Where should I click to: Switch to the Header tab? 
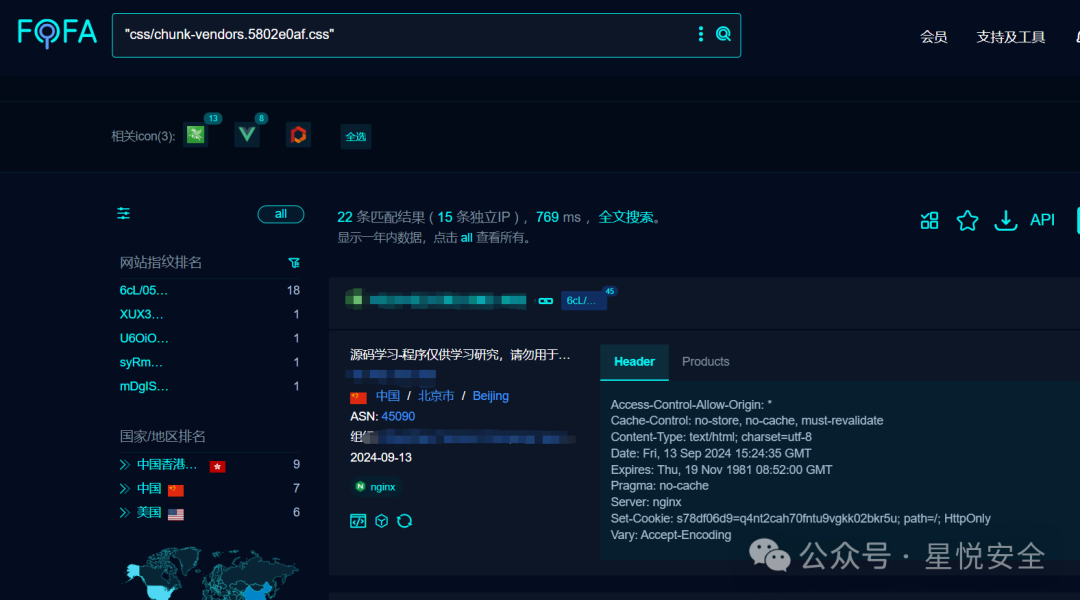pos(634,362)
